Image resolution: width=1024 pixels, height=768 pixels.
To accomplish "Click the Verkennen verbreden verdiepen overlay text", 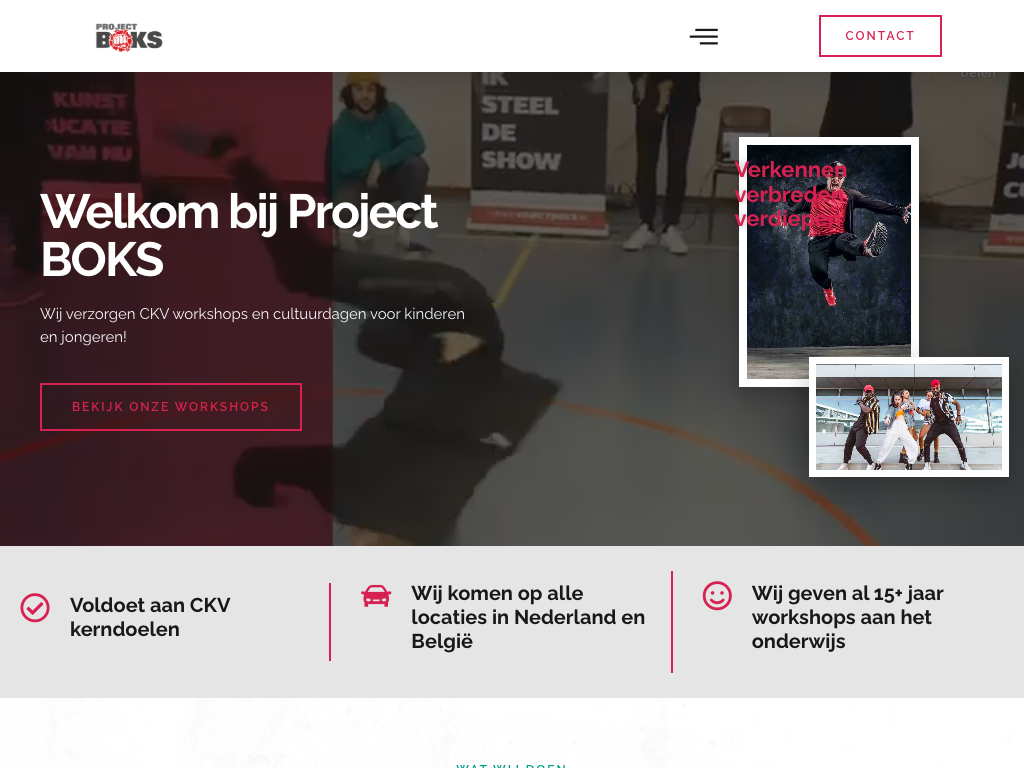I will tap(791, 194).
